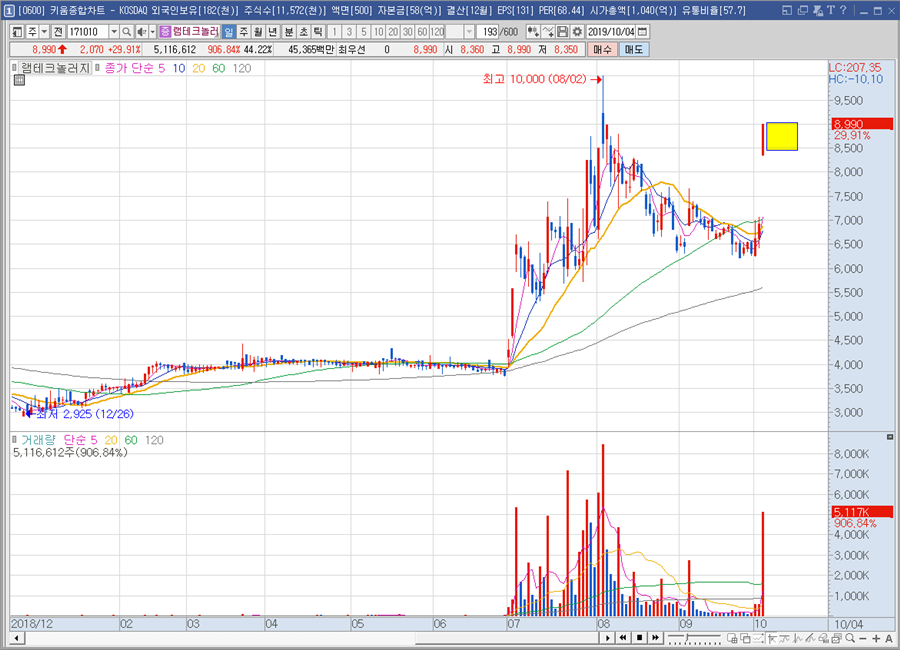
Task: Click the add-window grid icon at bottom
Action: pos(732,638)
